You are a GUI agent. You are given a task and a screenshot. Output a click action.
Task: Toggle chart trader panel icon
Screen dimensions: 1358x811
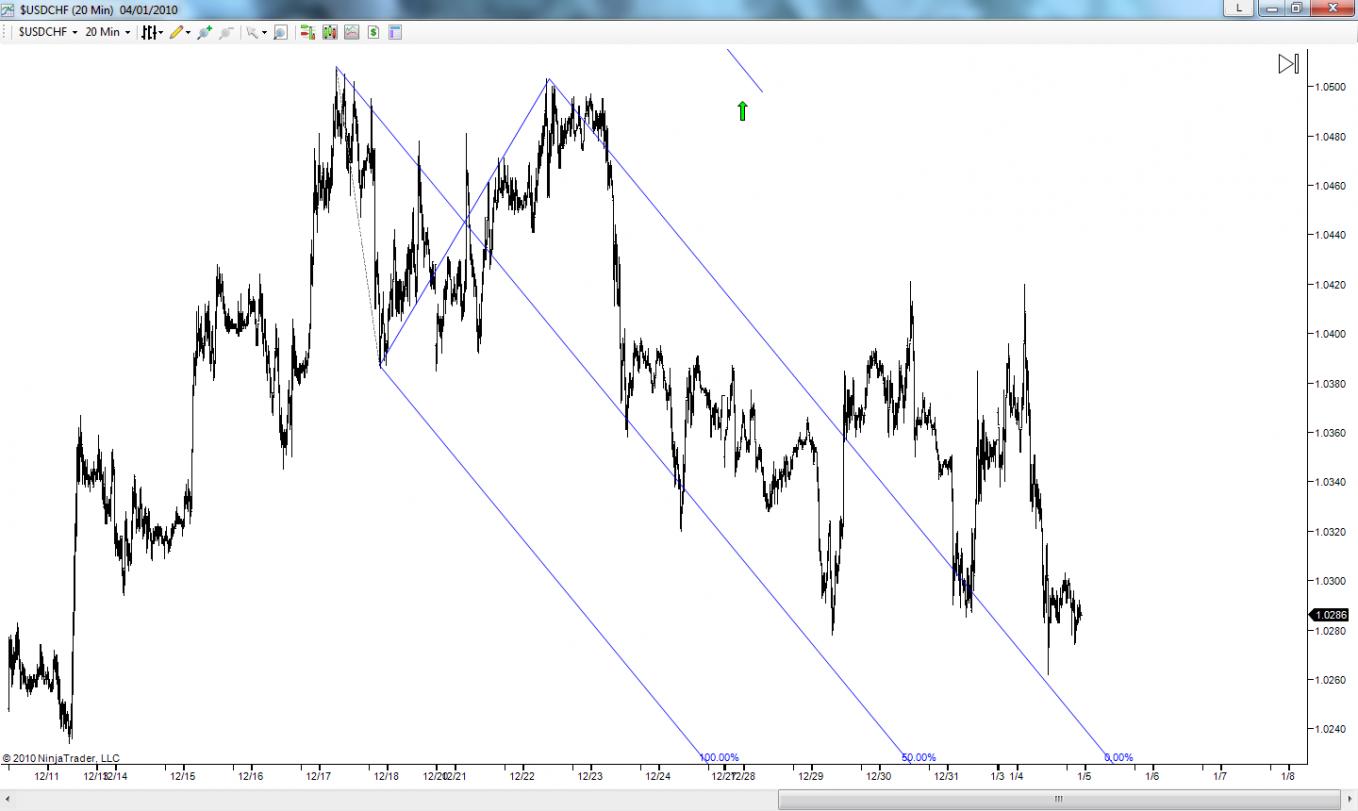308,32
